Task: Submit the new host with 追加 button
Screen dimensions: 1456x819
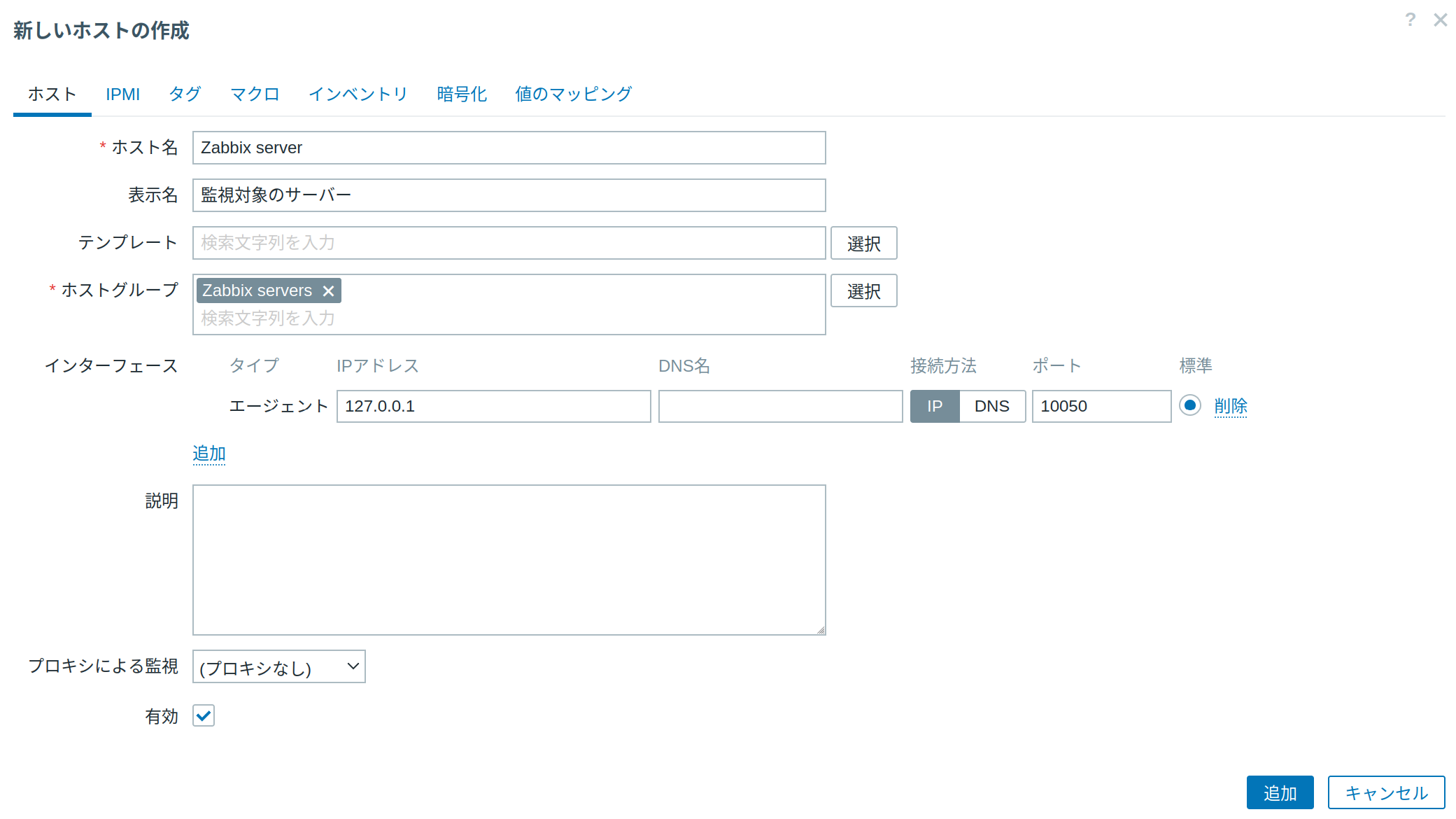Action: (1280, 792)
